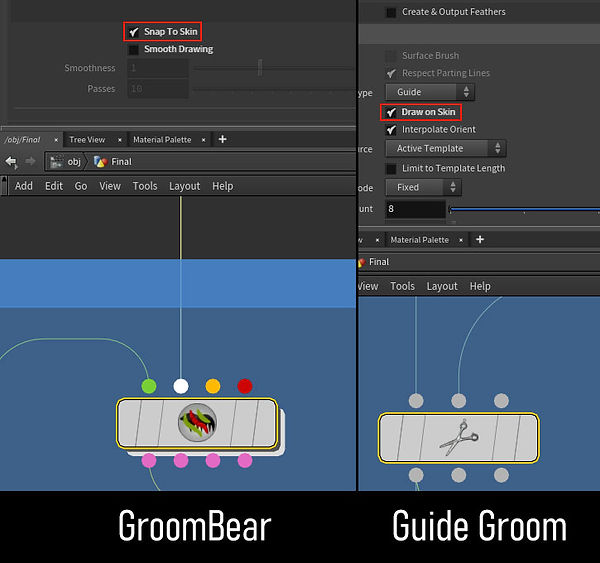
Task: Click the Final path segment in left panel
Action: pyautogui.click(x=121, y=162)
